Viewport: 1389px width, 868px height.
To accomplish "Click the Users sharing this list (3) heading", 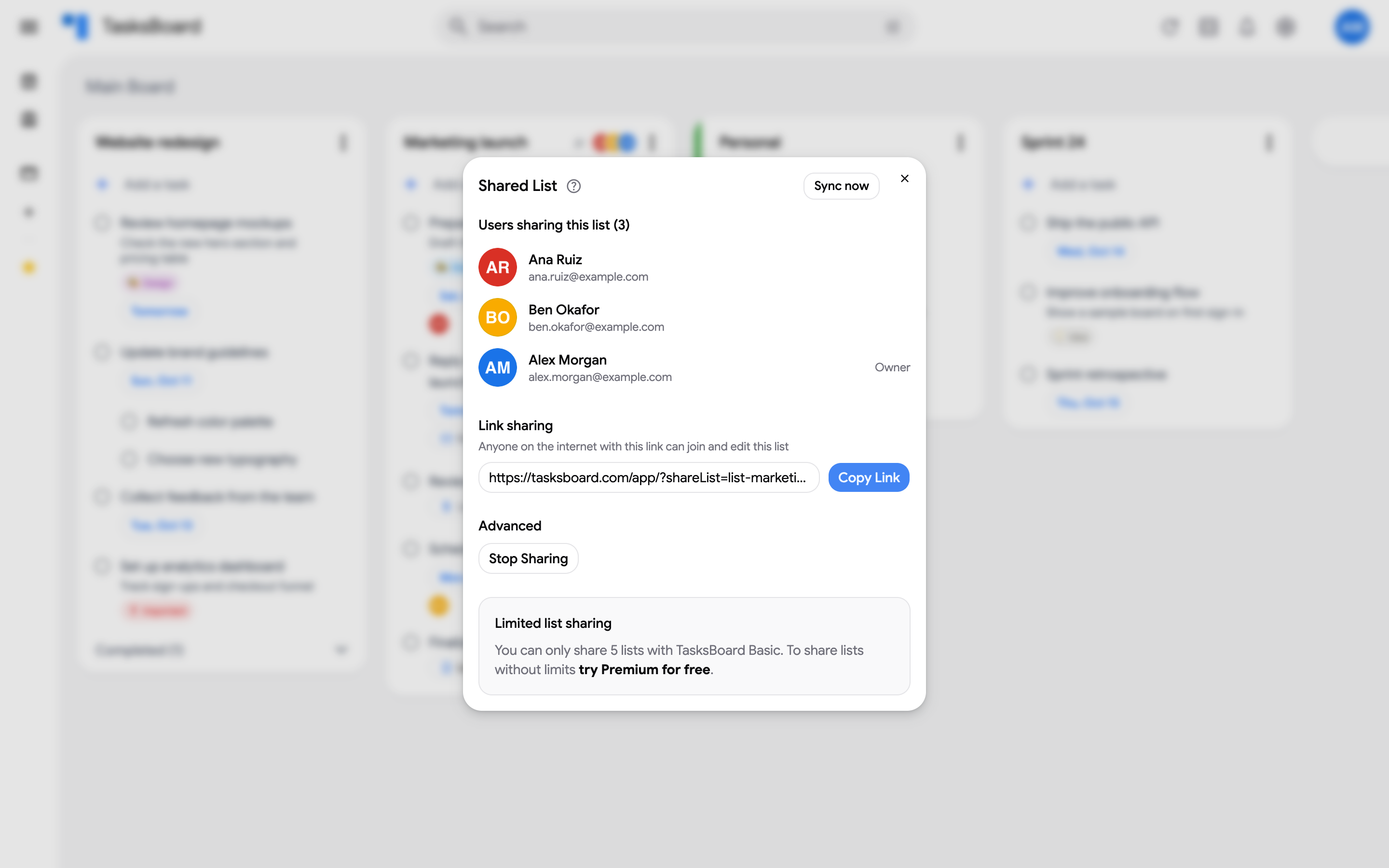I will point(554,224).
